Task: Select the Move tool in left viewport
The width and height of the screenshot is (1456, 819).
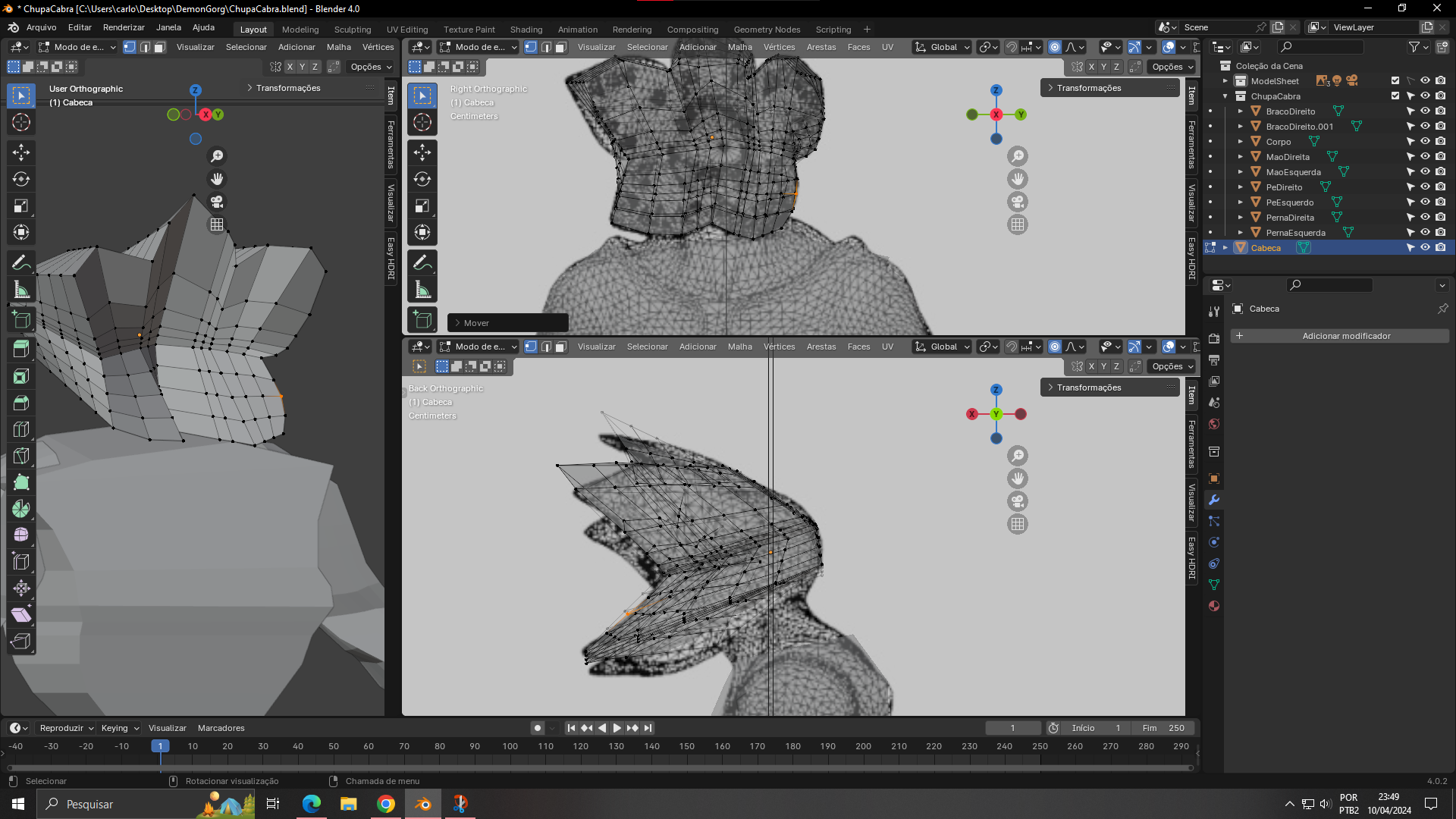Action: [21, 152]
